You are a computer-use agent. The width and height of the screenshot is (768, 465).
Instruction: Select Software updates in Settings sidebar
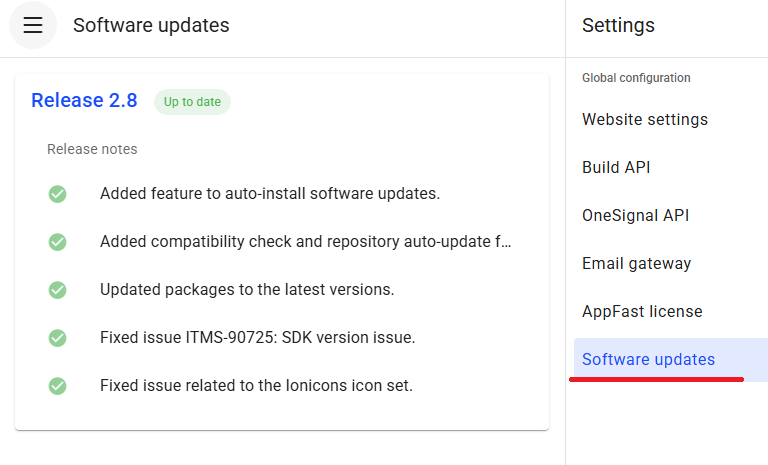(x=648, y=360)
